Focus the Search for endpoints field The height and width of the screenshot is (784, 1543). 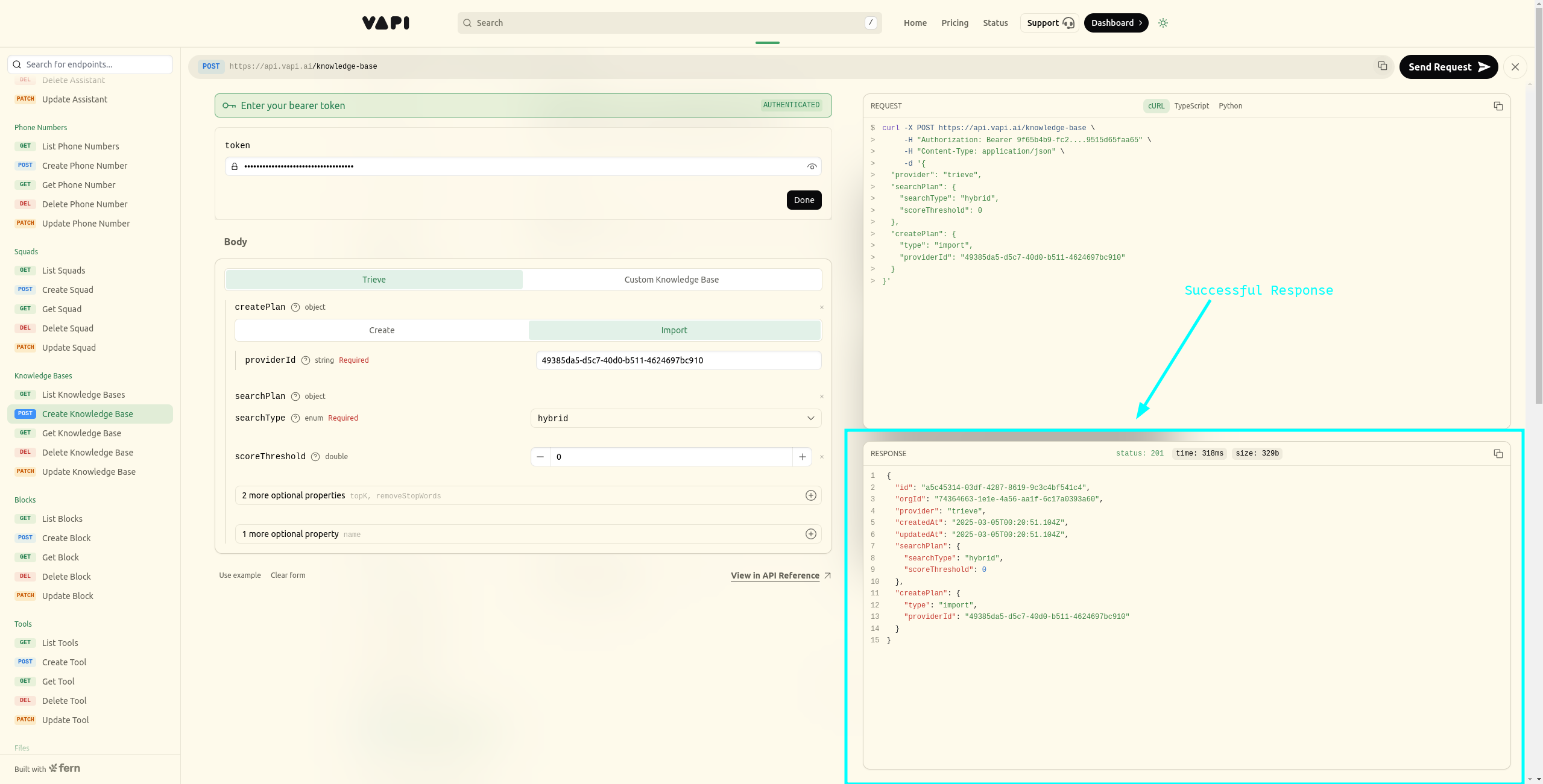(90, 64)
